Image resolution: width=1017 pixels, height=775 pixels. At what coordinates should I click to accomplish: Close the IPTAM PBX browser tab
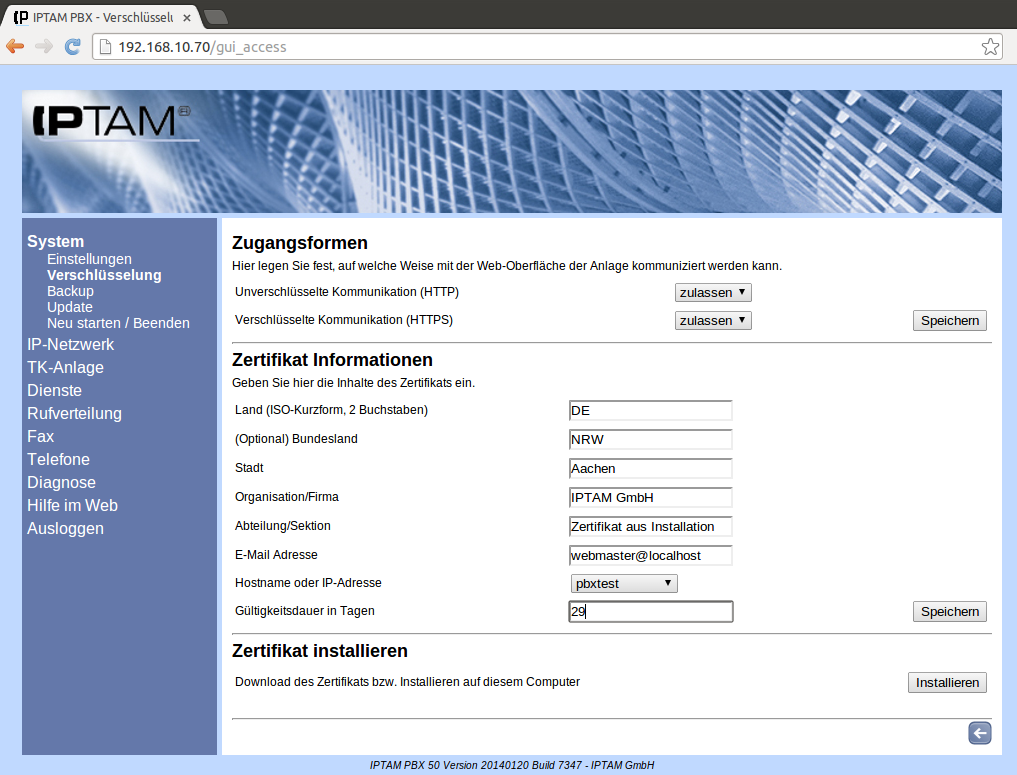tap(186, 17)
